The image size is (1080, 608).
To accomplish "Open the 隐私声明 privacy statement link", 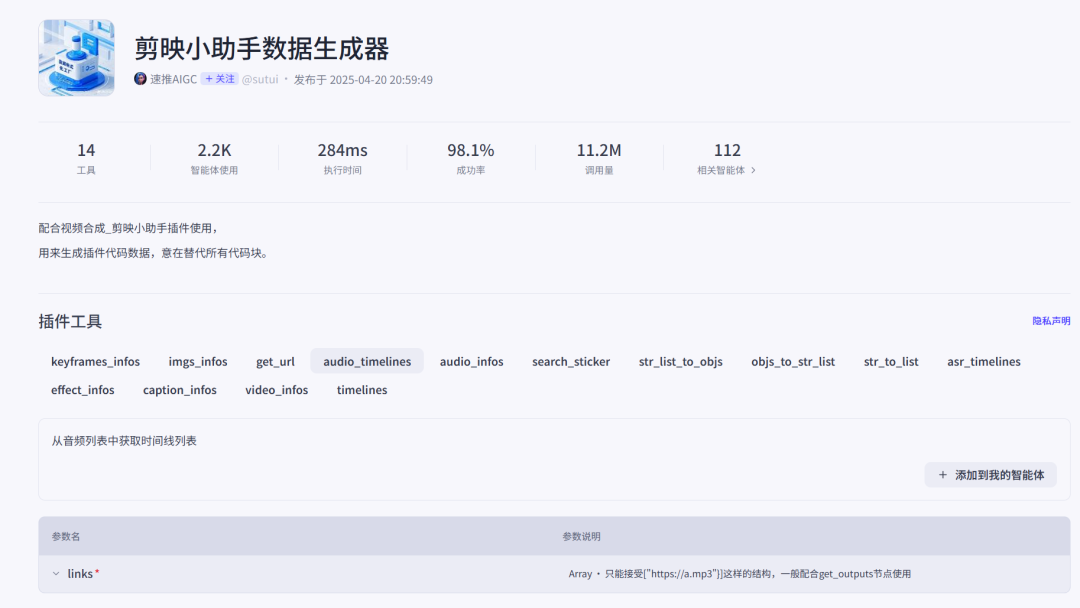I will (x=1051, y=321).
